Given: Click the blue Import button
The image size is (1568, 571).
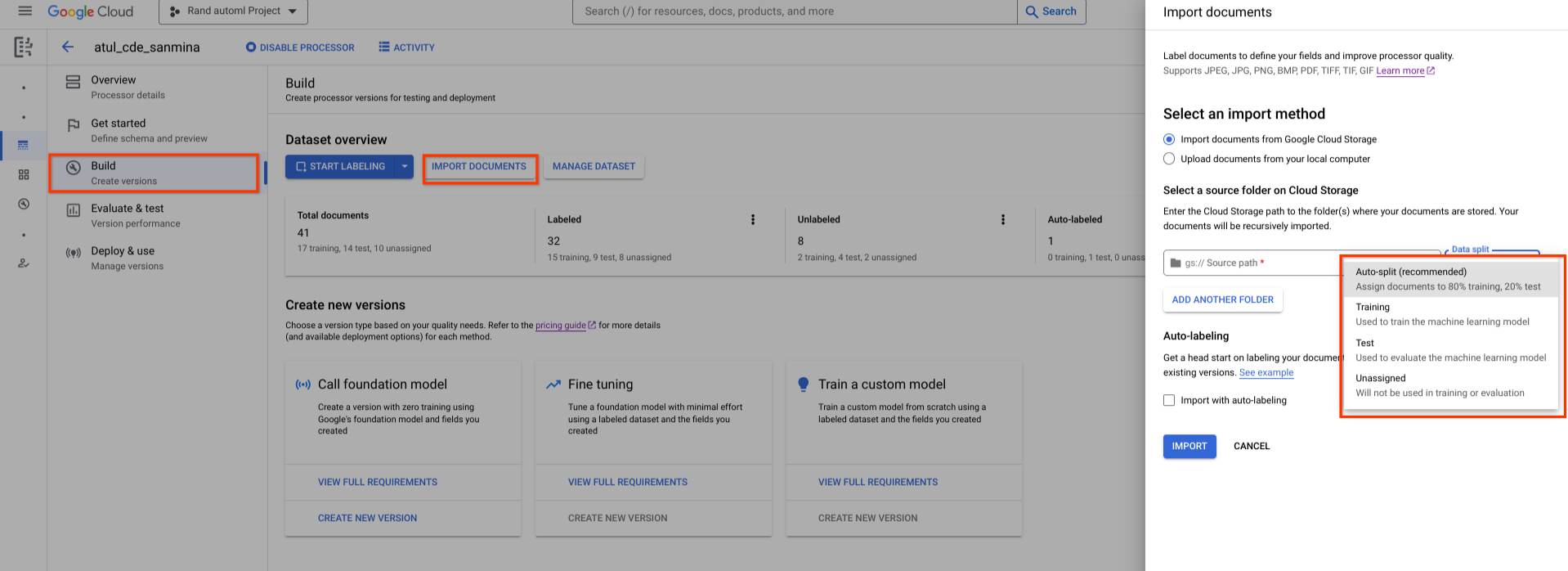Looking at the screenshot, I should (1189, 446).
